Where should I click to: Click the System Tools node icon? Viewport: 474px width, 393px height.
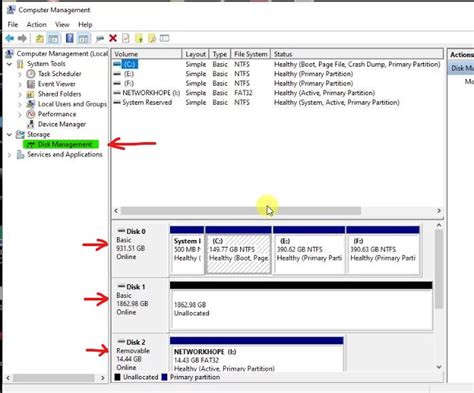pyautogui.click(x=20, y=64)
